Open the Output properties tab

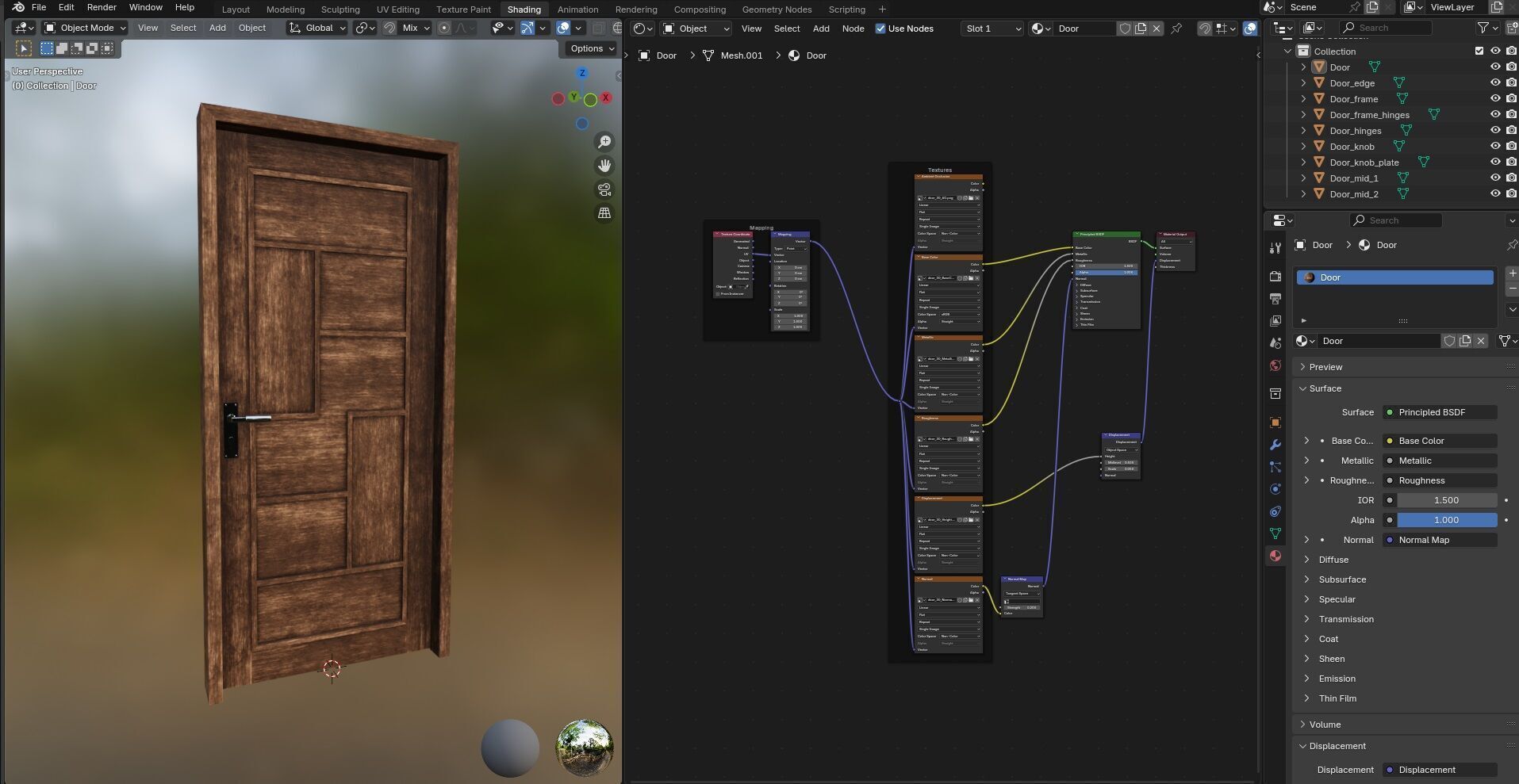(1275, 299)
